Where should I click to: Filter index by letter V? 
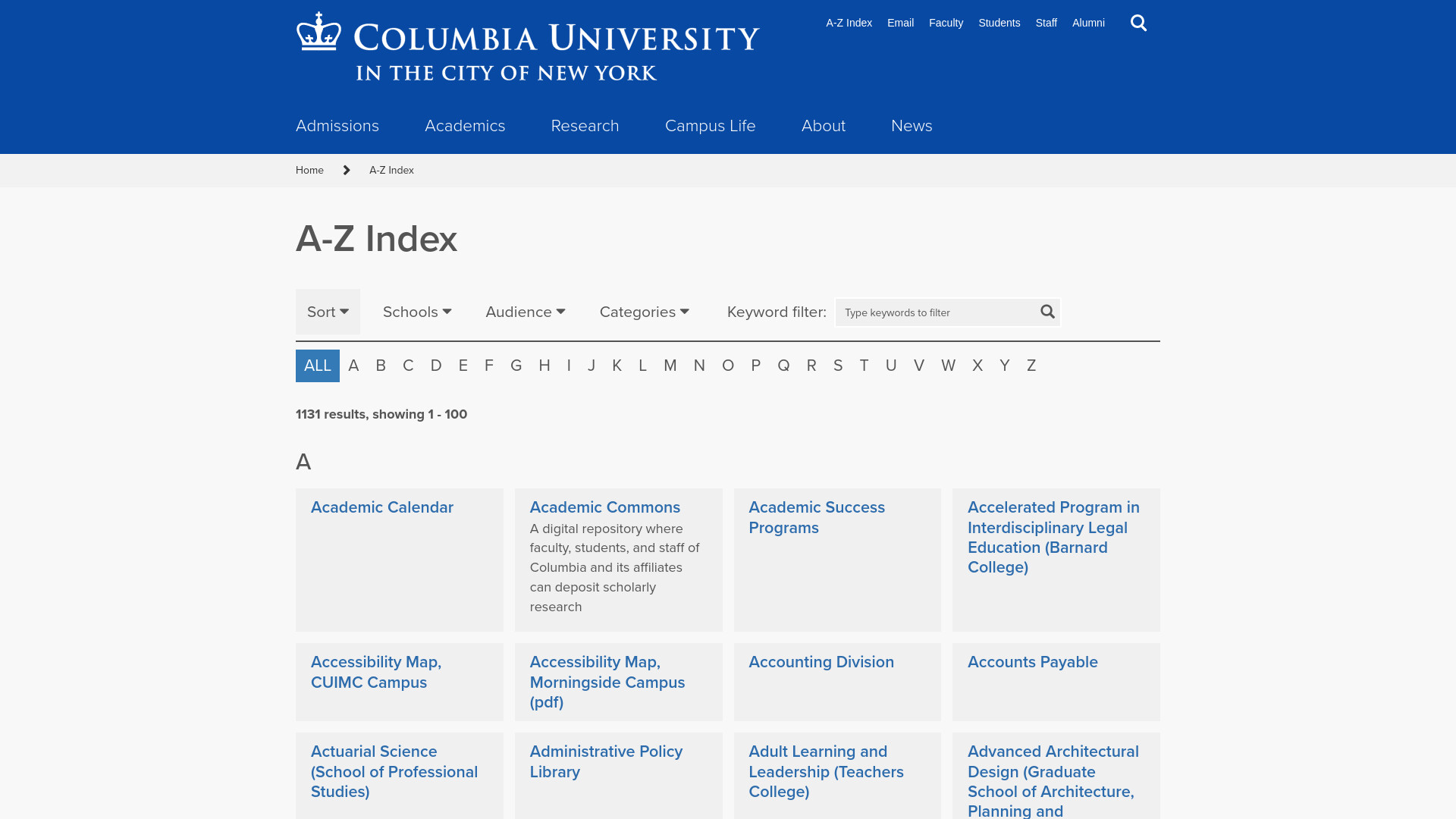pyautogui.click(x=919, y=366)
